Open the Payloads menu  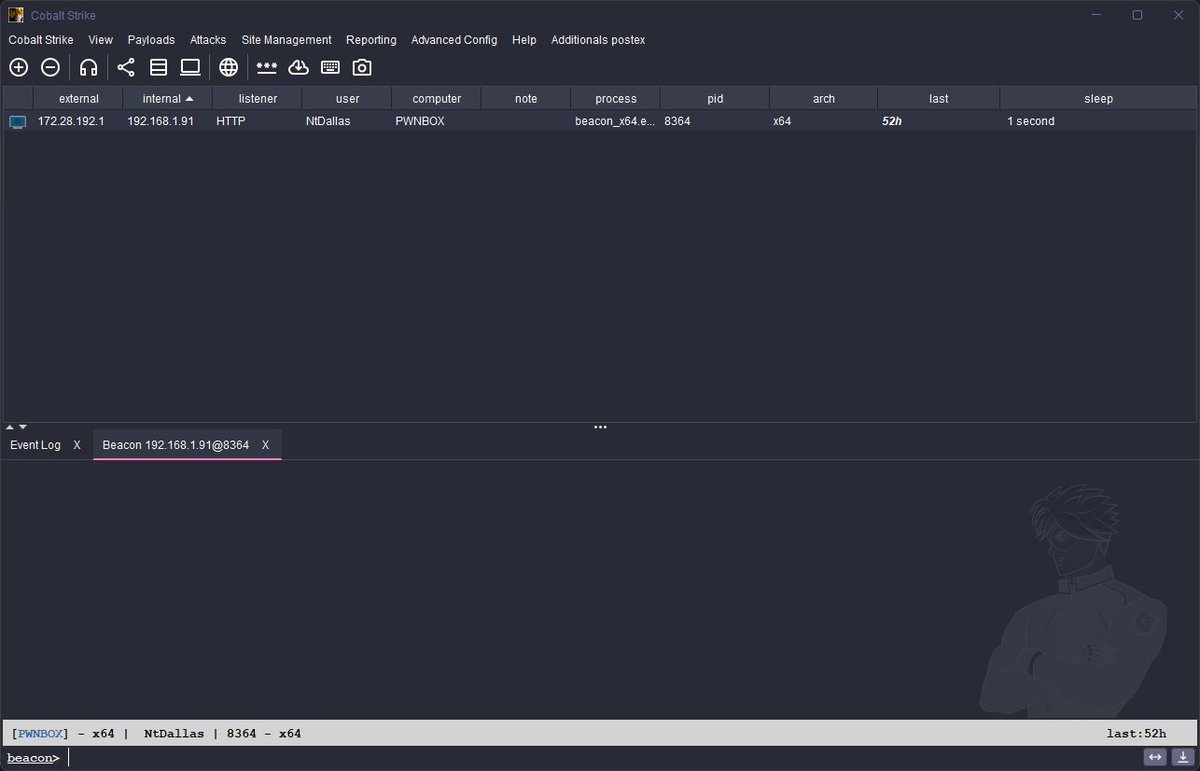(x=151, y=40)
